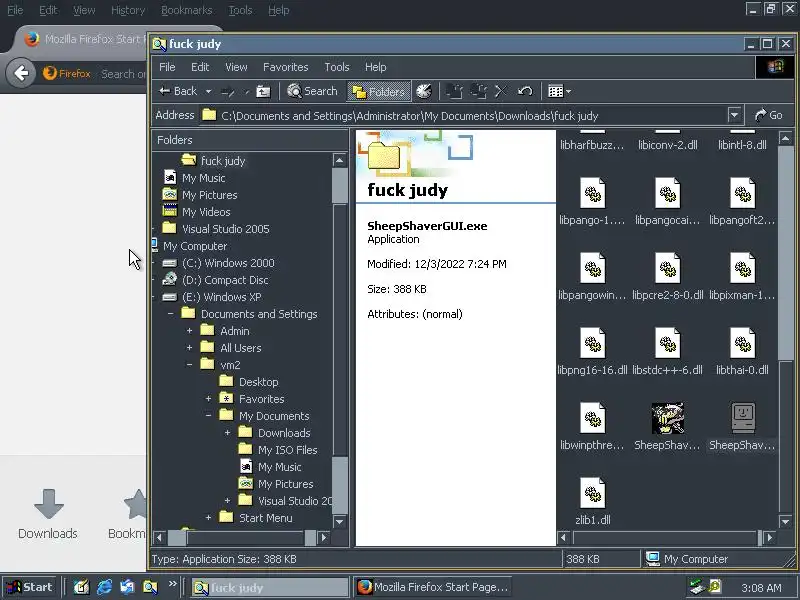Open the Address bar dropdown
The height and width of the screenshot is (600, 800).
[x=734, y=115]
